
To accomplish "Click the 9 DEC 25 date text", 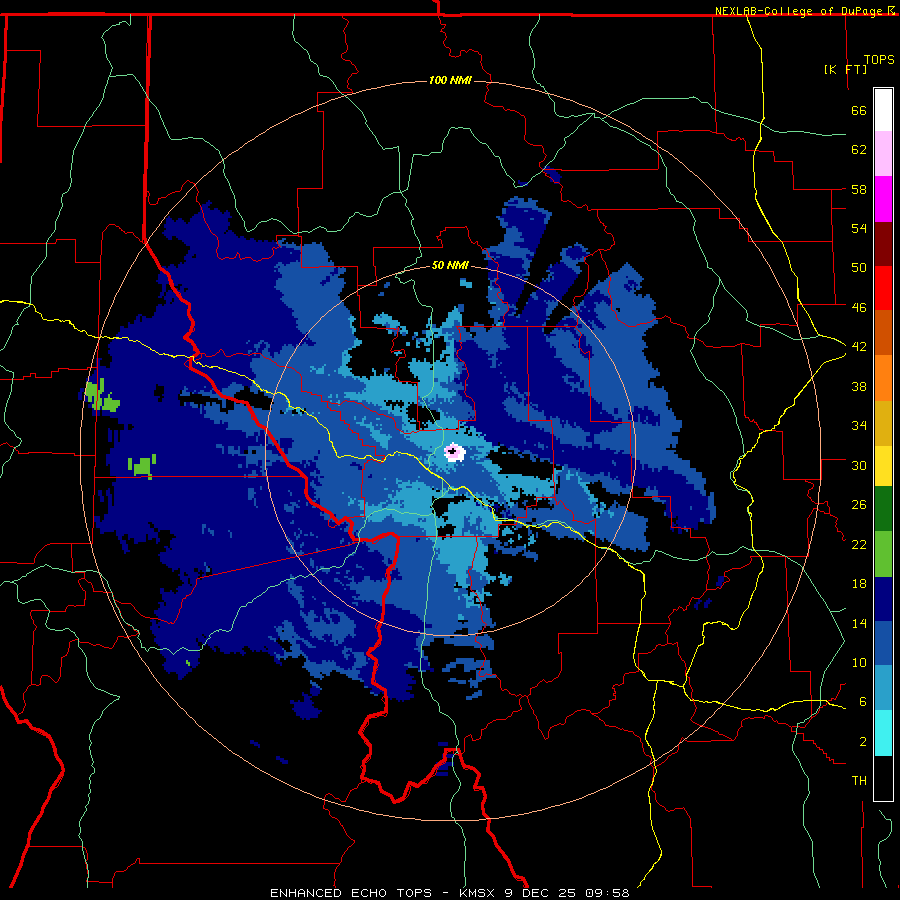I will pos(541,893).
